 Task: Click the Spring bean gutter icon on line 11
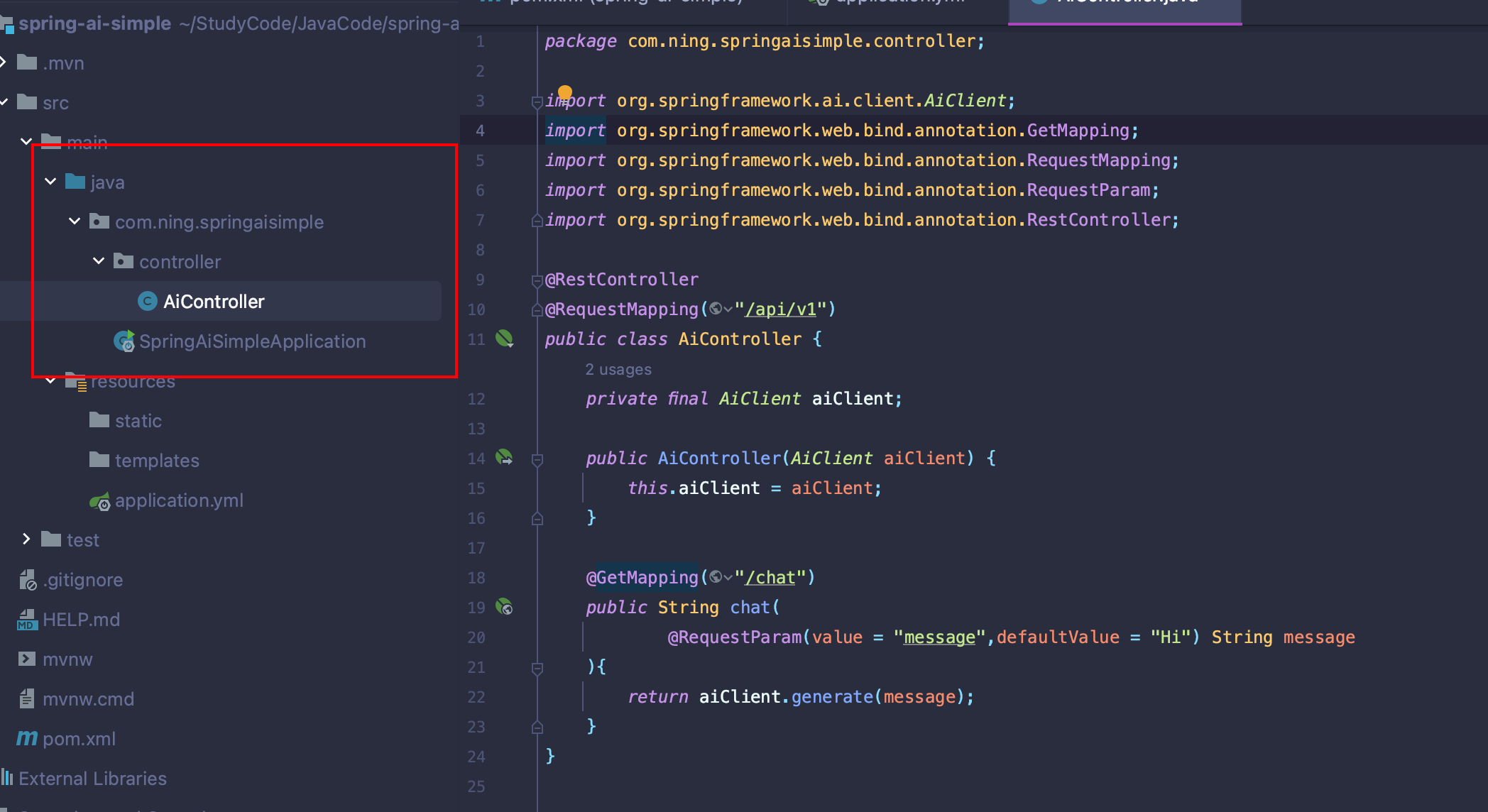(504, 339)
